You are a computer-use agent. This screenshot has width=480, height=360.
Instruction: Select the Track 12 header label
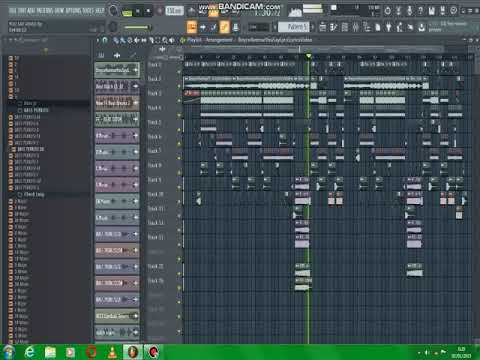(156, 223)
